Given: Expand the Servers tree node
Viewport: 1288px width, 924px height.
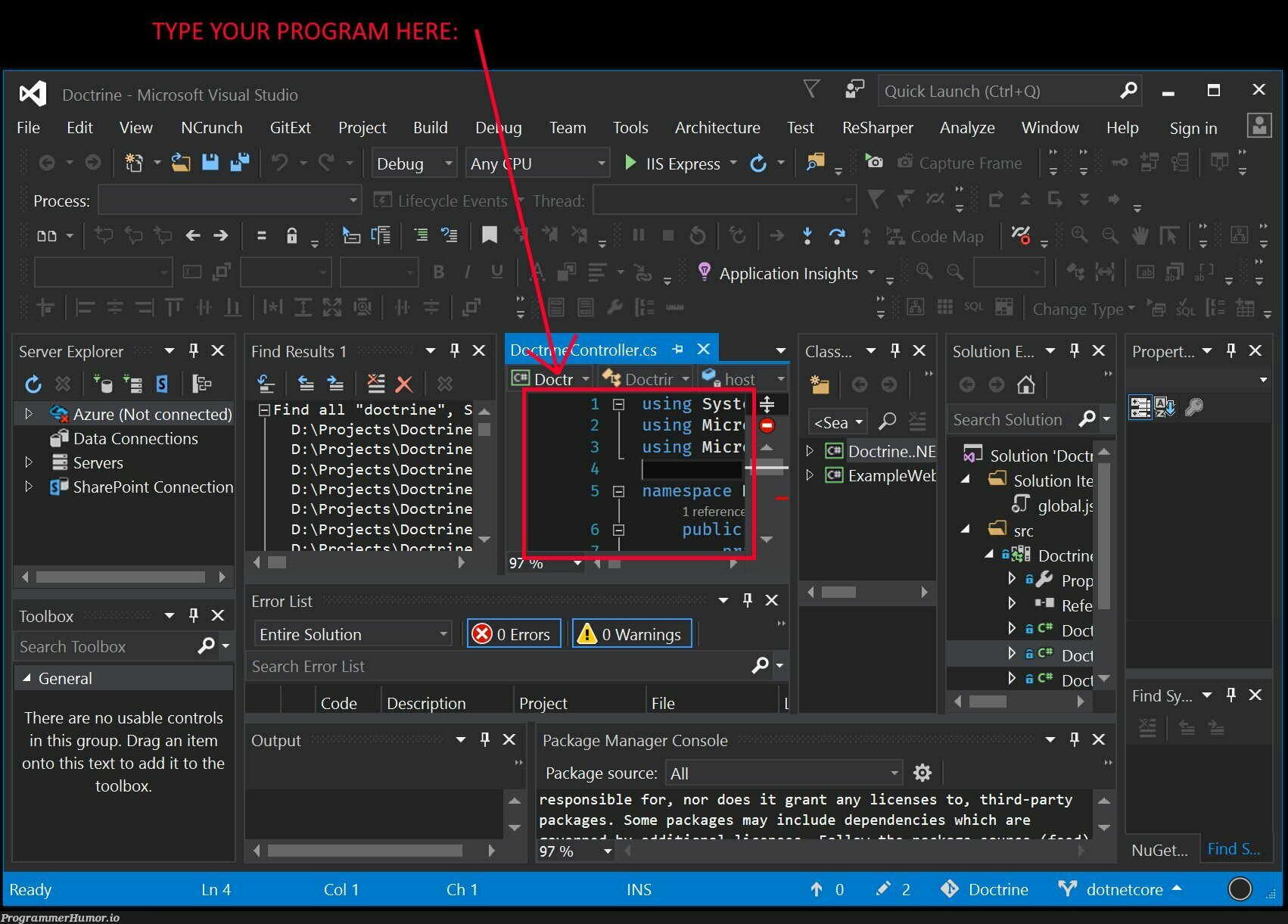Looking at the screenshot, I should 29,462.
